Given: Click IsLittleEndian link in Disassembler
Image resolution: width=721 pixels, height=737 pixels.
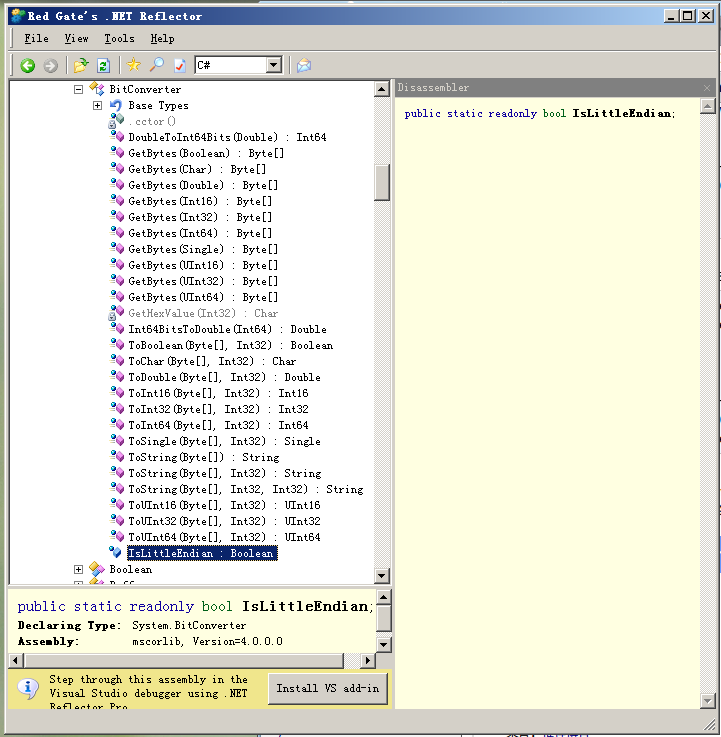Looking at the screenshot, I should (621, 113).
